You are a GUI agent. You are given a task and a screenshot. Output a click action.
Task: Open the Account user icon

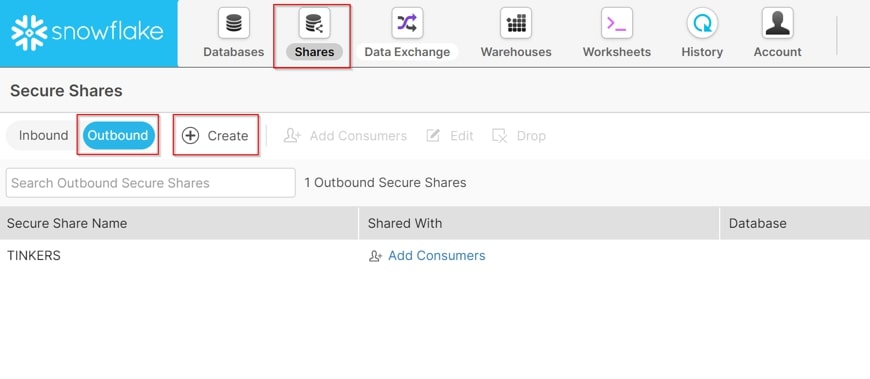click(x=777, y=23)
